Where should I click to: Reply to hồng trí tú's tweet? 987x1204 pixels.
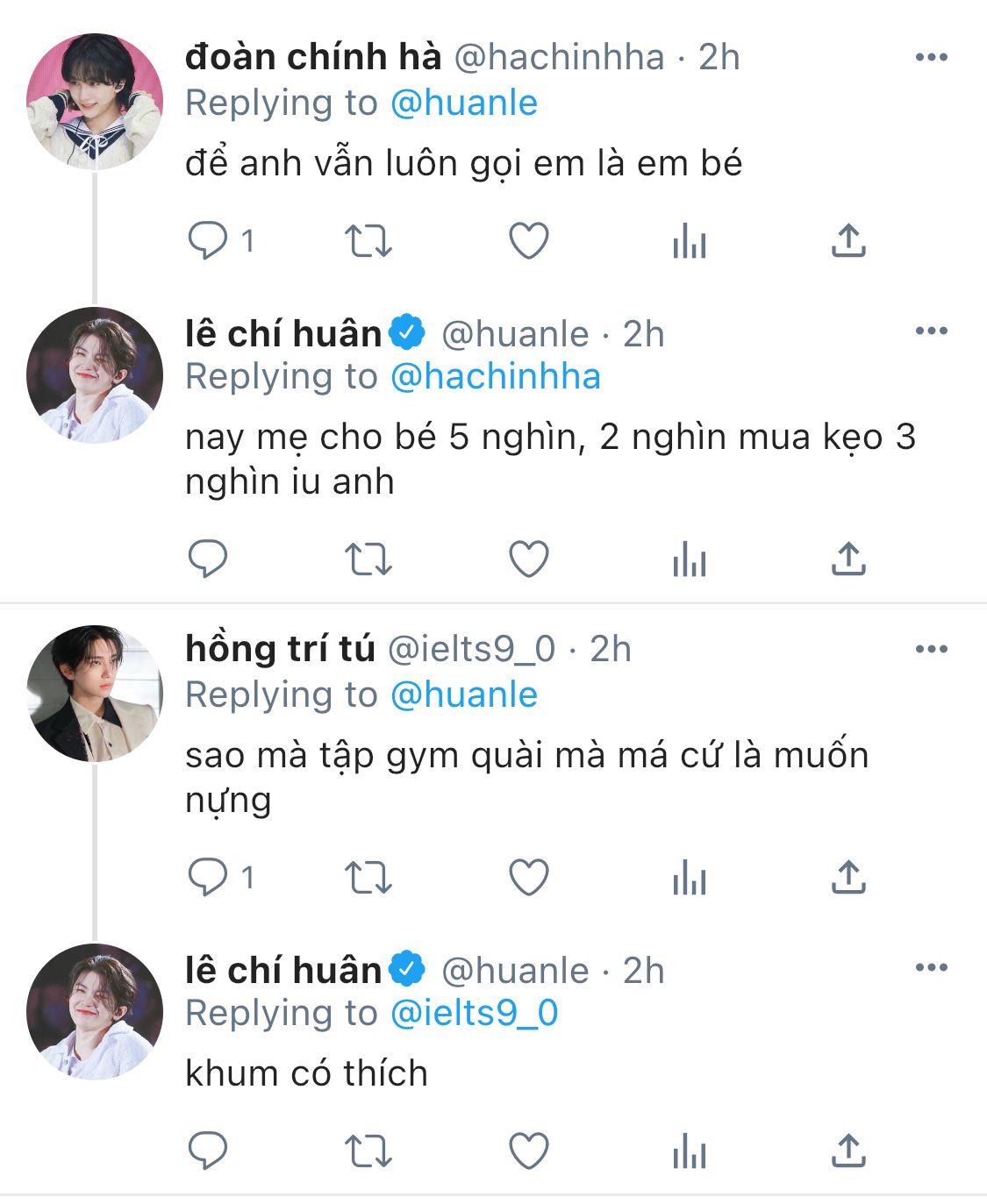[x=208, y=877]
